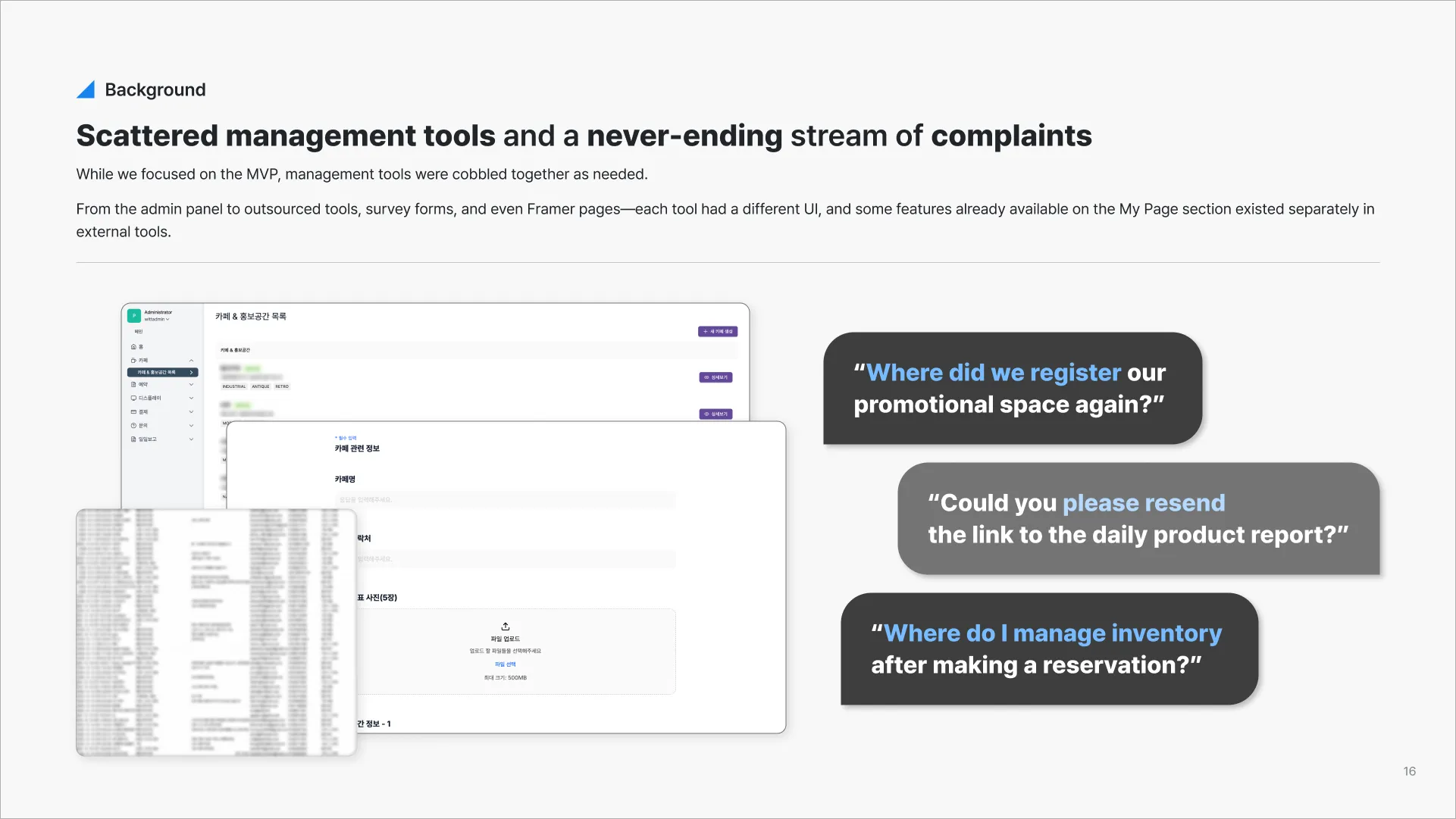Image resolution: width=1456 pixels, height=819 pixels.
Task: Click the purple new cafe create button
Action: pyautogui.click(x=717, y=332)
